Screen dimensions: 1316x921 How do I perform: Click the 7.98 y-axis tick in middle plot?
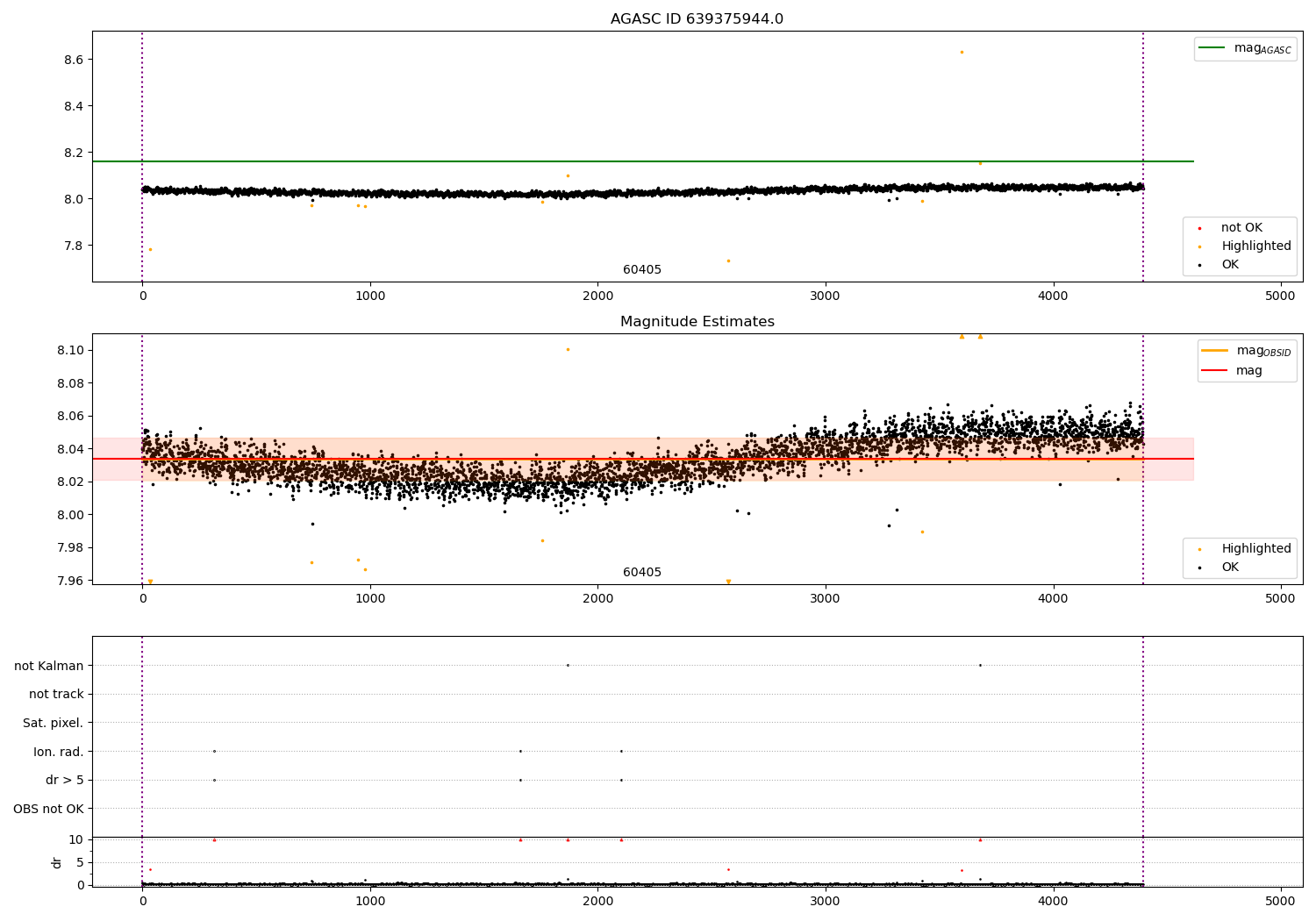[70, 548]
